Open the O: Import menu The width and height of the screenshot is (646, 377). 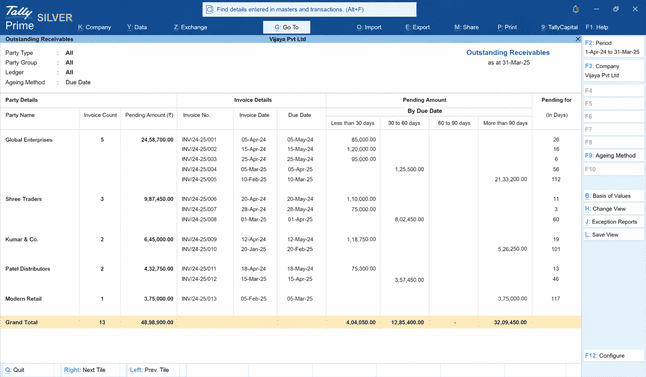coord(369,27)
